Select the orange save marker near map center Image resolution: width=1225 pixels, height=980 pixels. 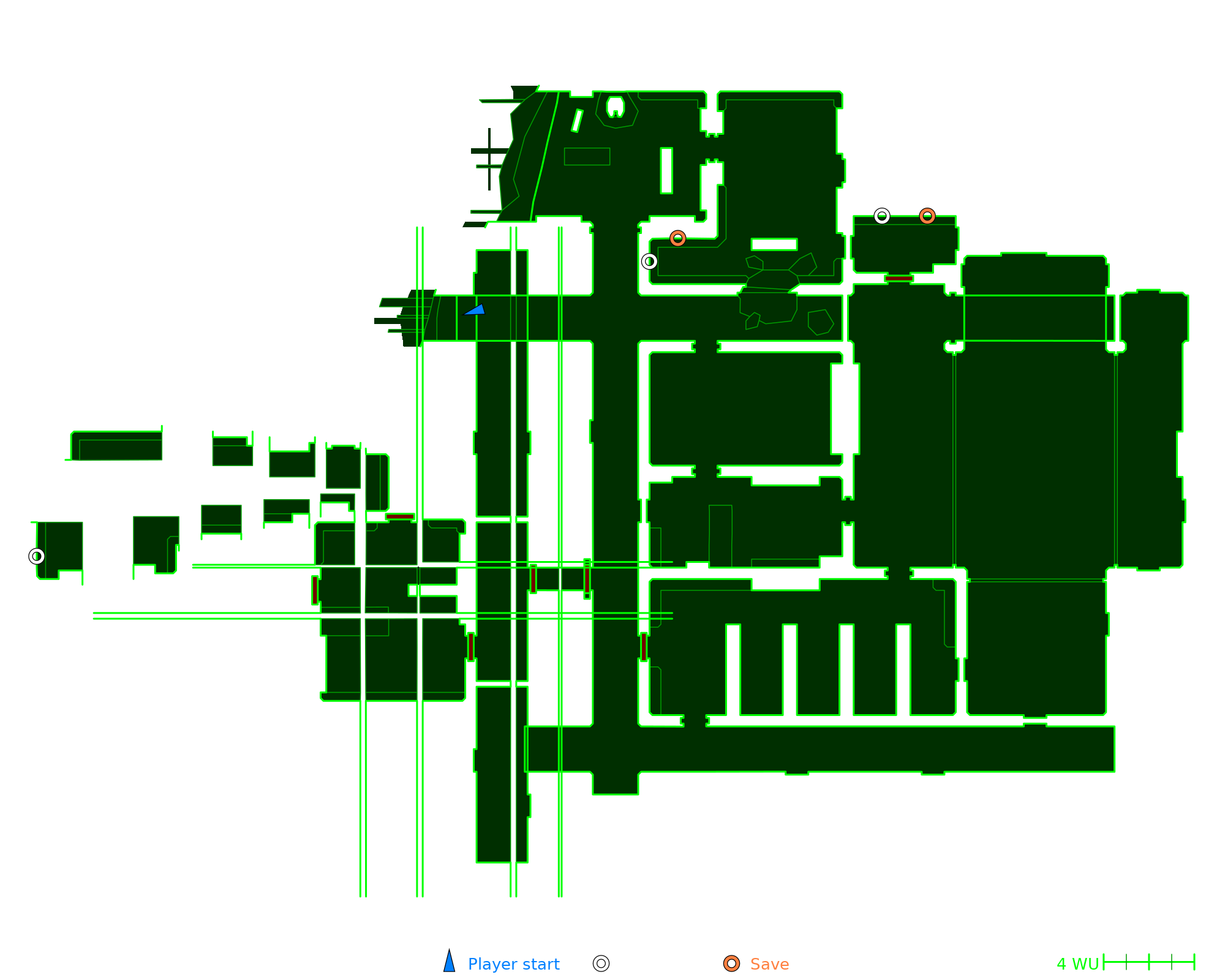677,238
